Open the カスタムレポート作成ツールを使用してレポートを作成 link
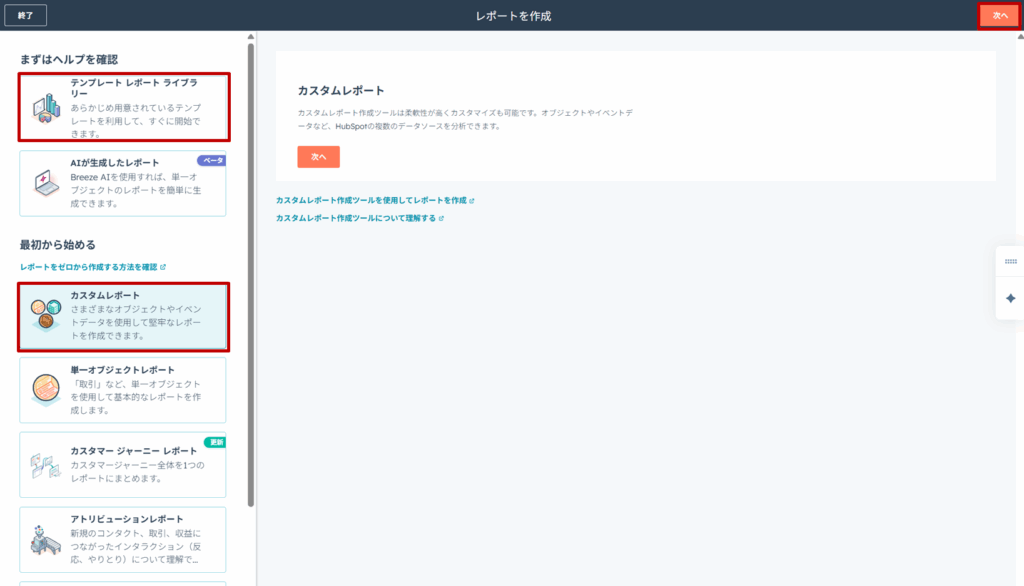 (370, 201)
